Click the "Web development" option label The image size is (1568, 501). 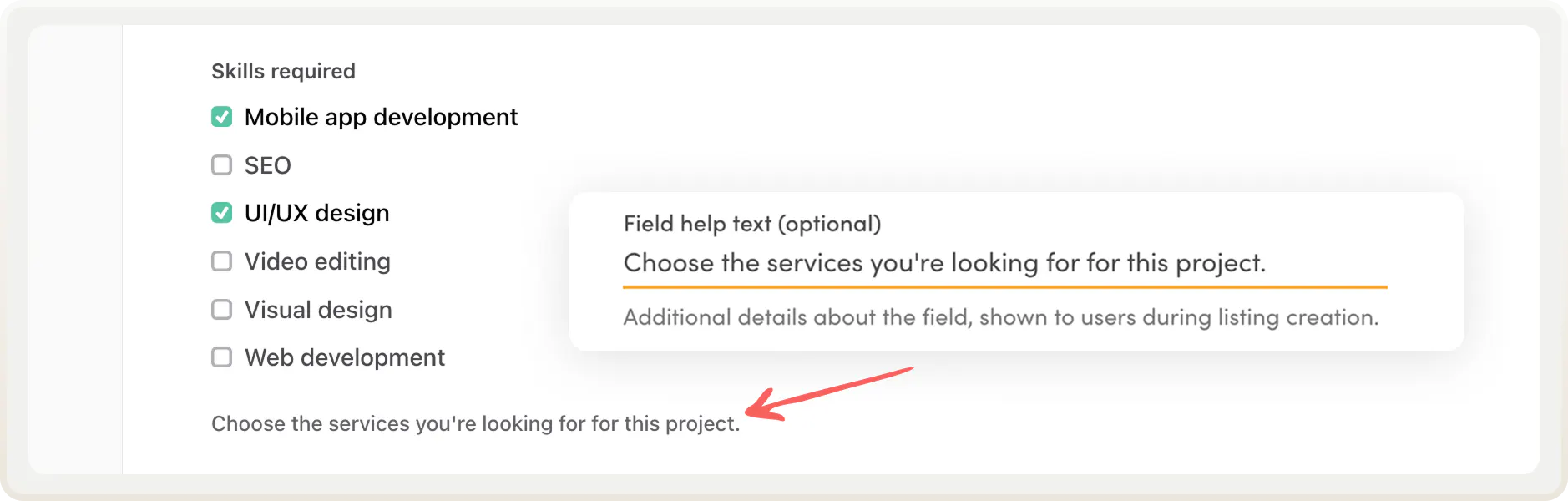point(344,357)
